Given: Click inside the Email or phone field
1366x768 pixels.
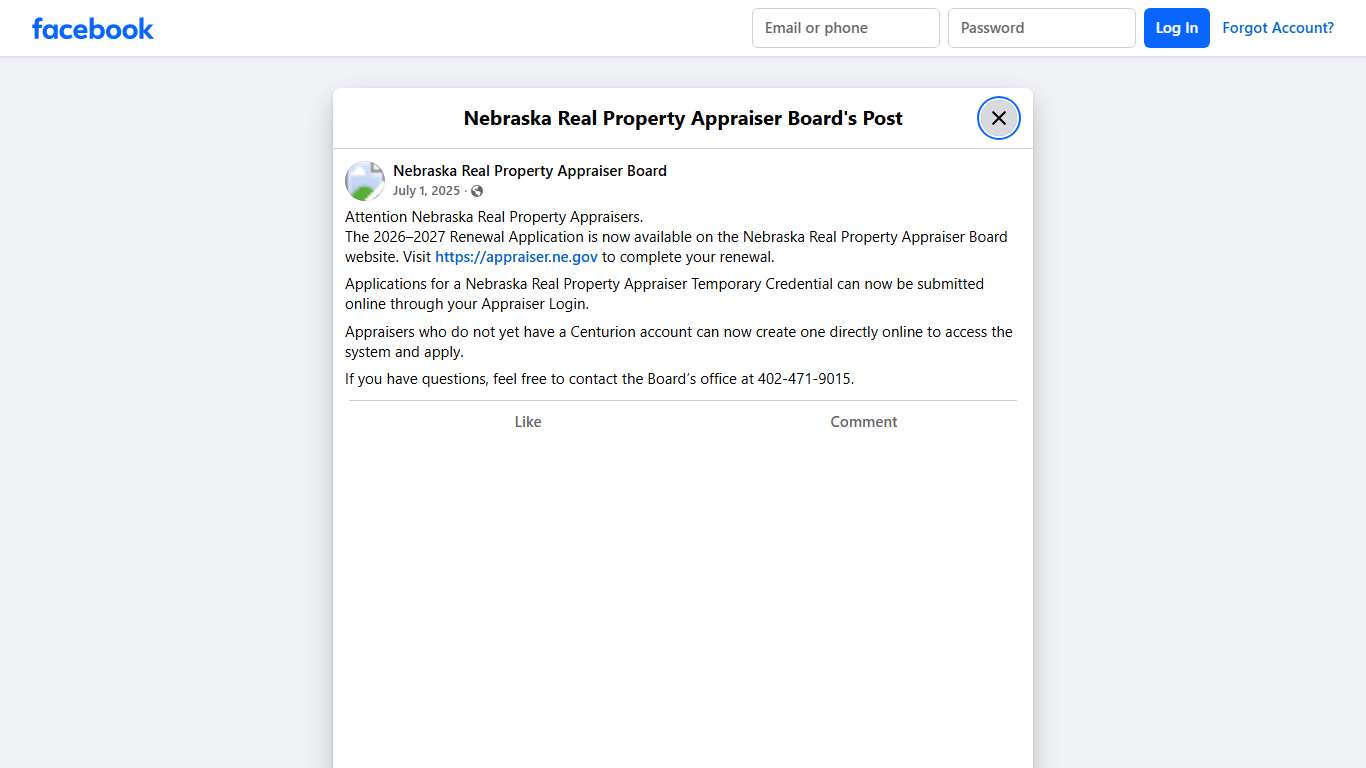Looking at the screenshot, I should tap(845, 27).
